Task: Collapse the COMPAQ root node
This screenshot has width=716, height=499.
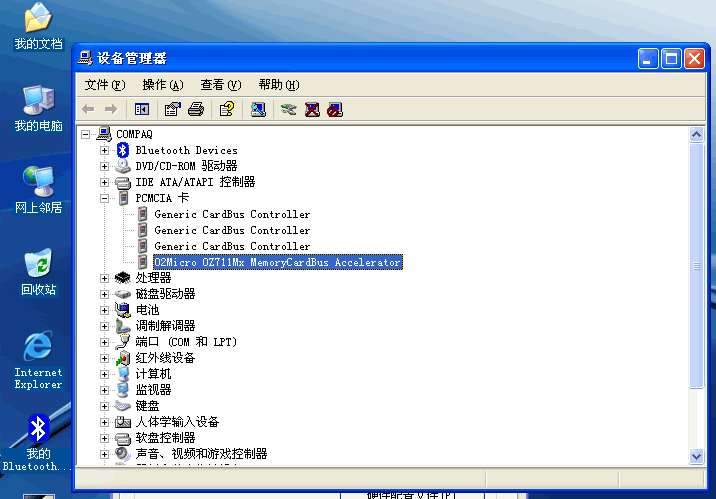Action: click(85, 134)
